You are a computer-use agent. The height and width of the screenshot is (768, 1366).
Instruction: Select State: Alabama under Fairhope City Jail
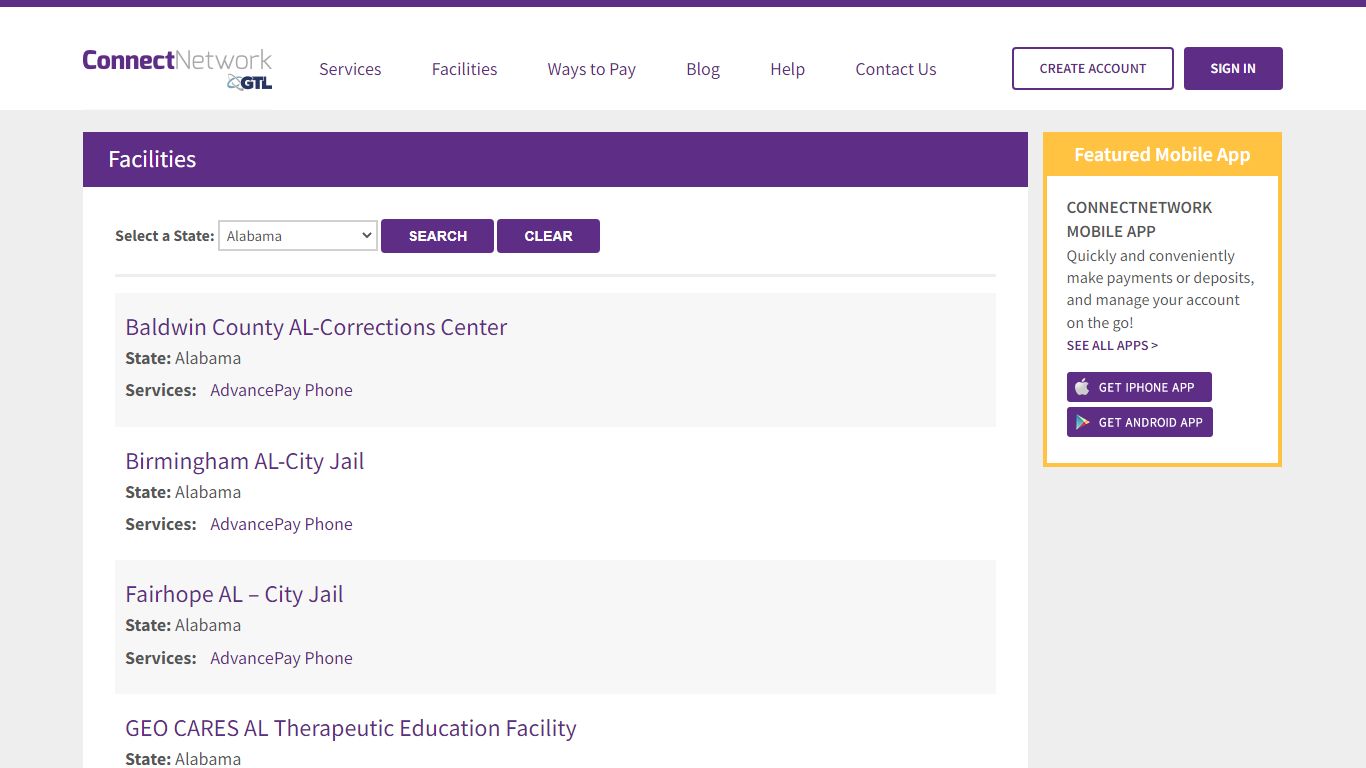(x=183, y=625)
